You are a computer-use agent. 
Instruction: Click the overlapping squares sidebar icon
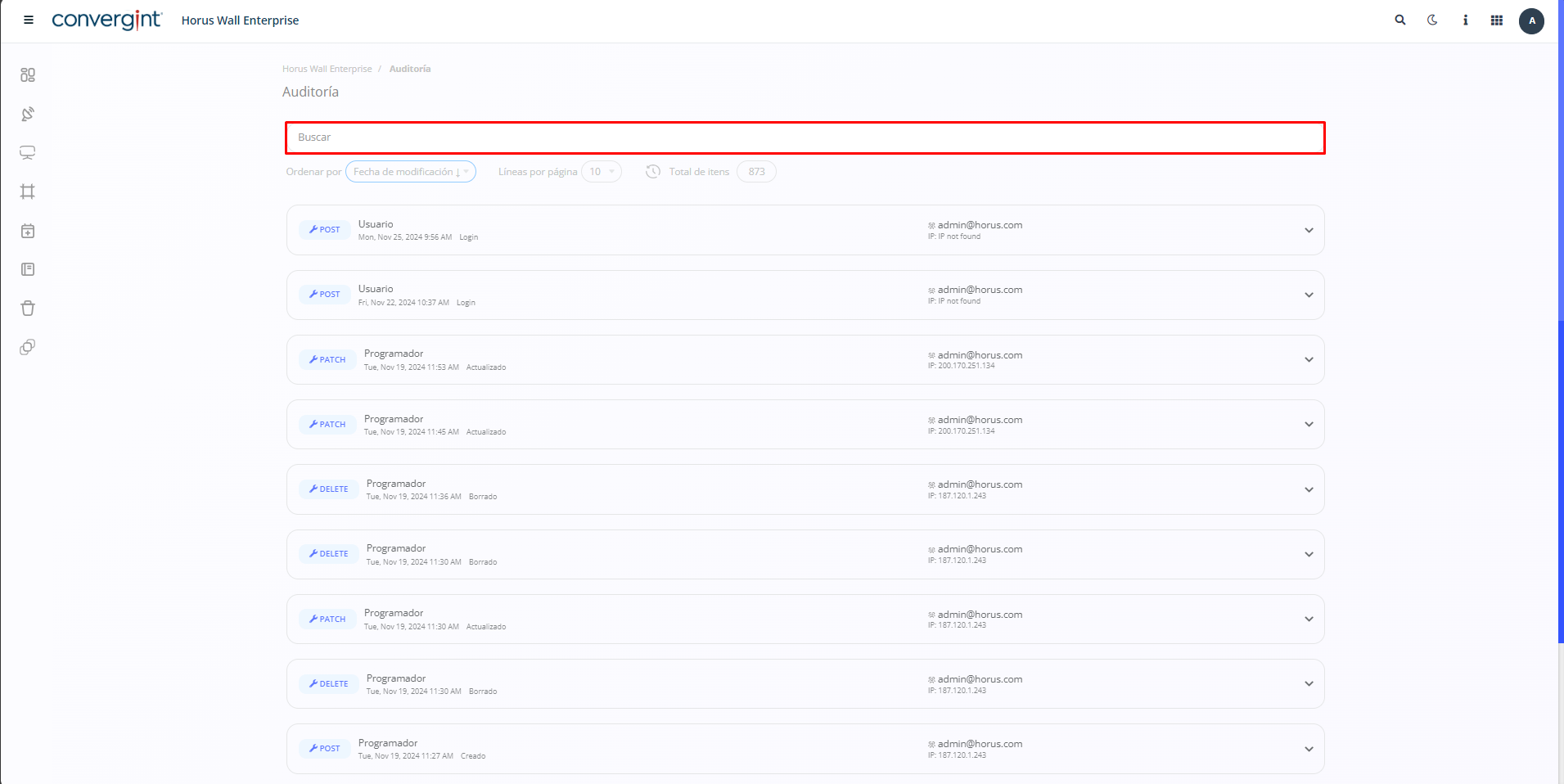click(x=28, y=347)
